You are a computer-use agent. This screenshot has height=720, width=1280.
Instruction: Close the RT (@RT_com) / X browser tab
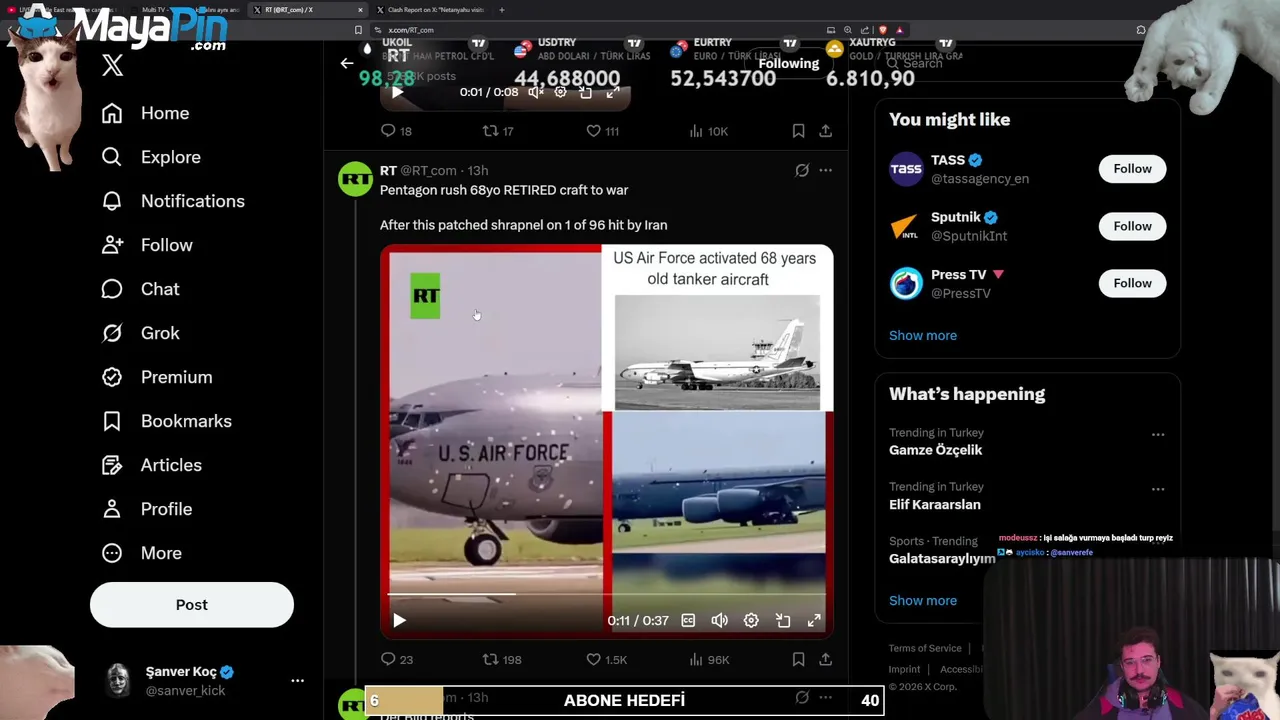(x=360, y=10)
